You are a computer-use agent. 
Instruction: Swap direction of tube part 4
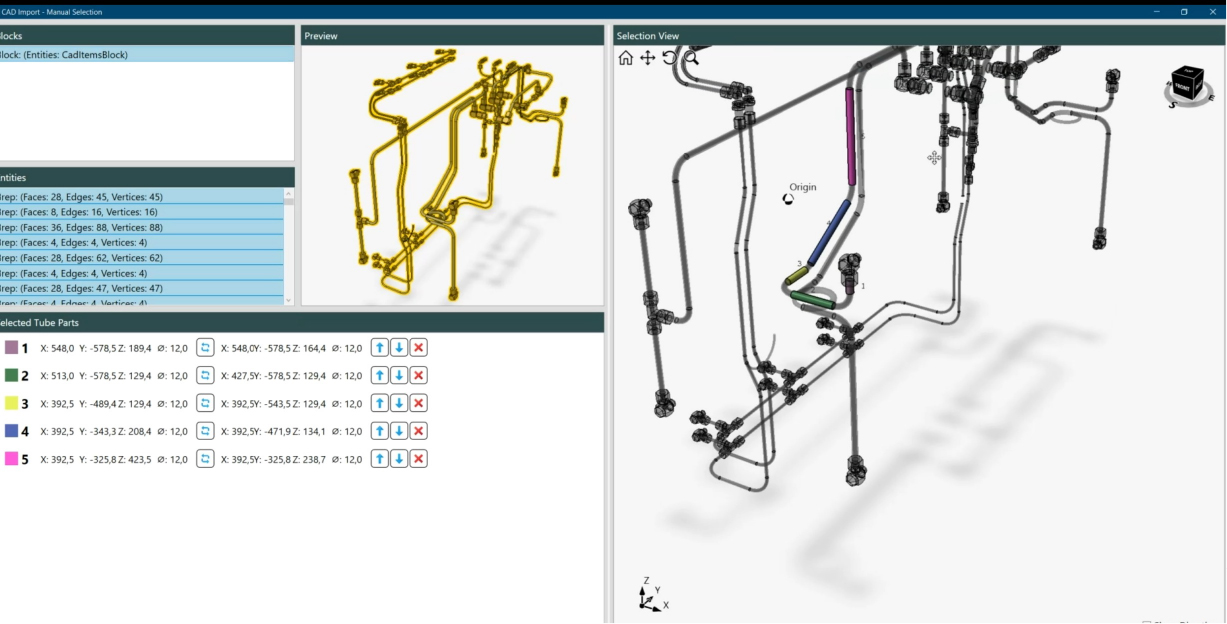pos(204,431)
